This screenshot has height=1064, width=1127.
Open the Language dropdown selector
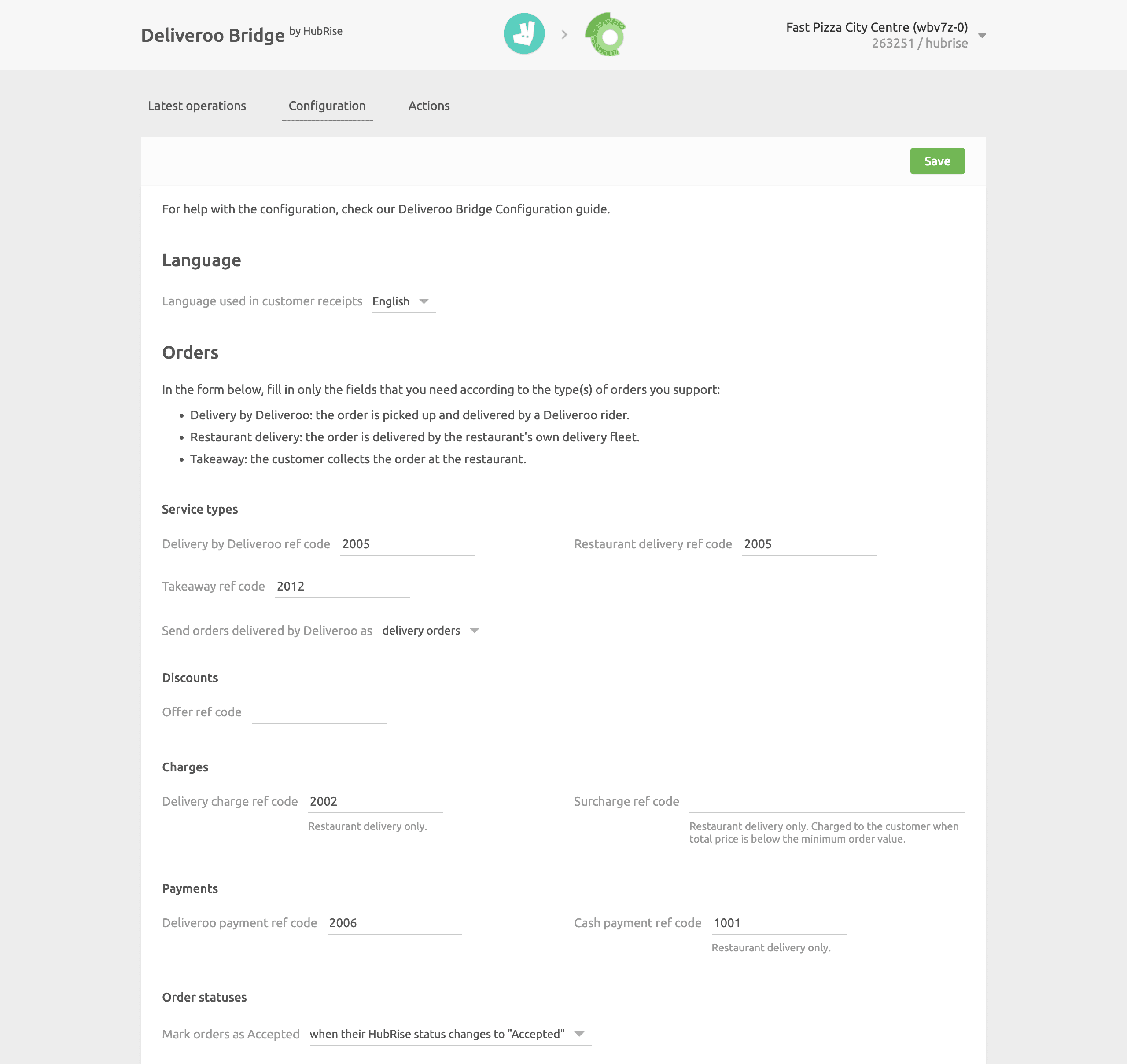pyautogui.click(x=400, y=301)
